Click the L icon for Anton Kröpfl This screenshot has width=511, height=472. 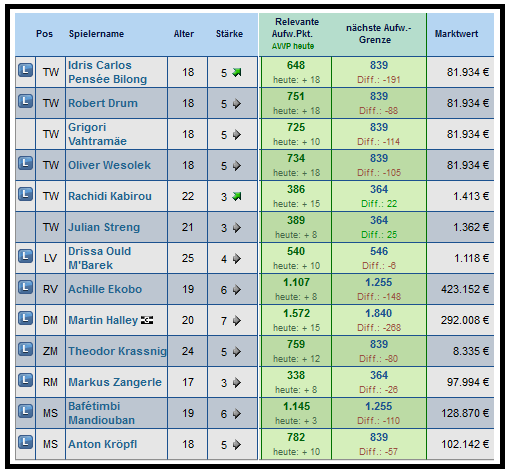pos(25,442)
